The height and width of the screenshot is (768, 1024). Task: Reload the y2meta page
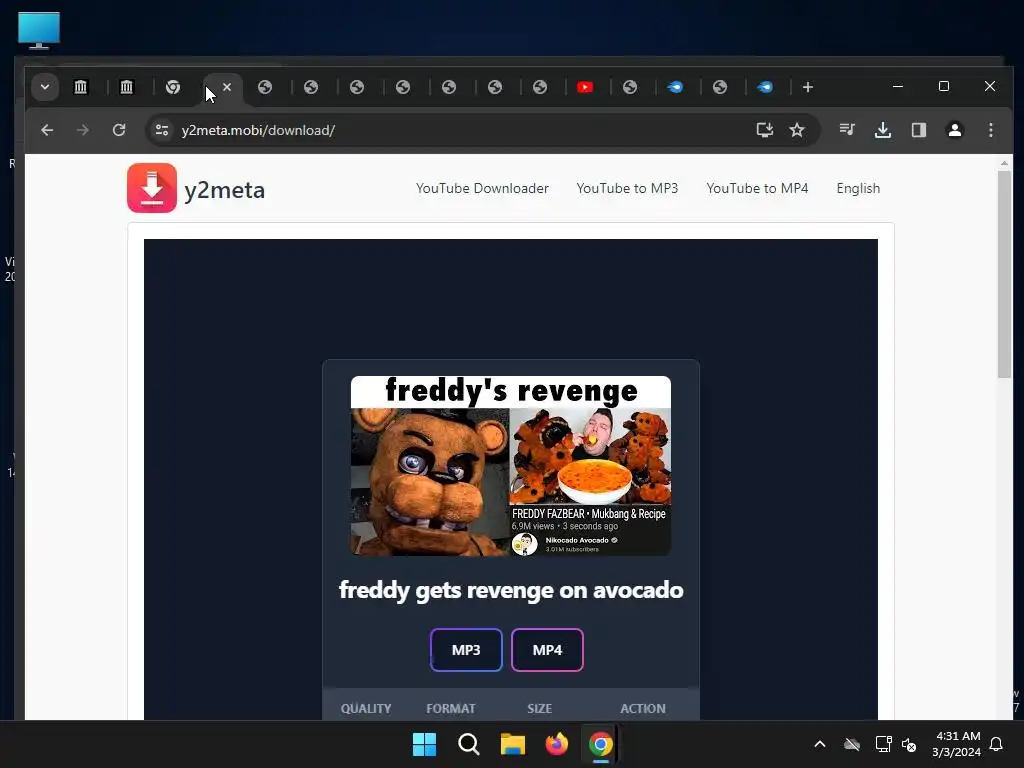click(x=119, y=130)
